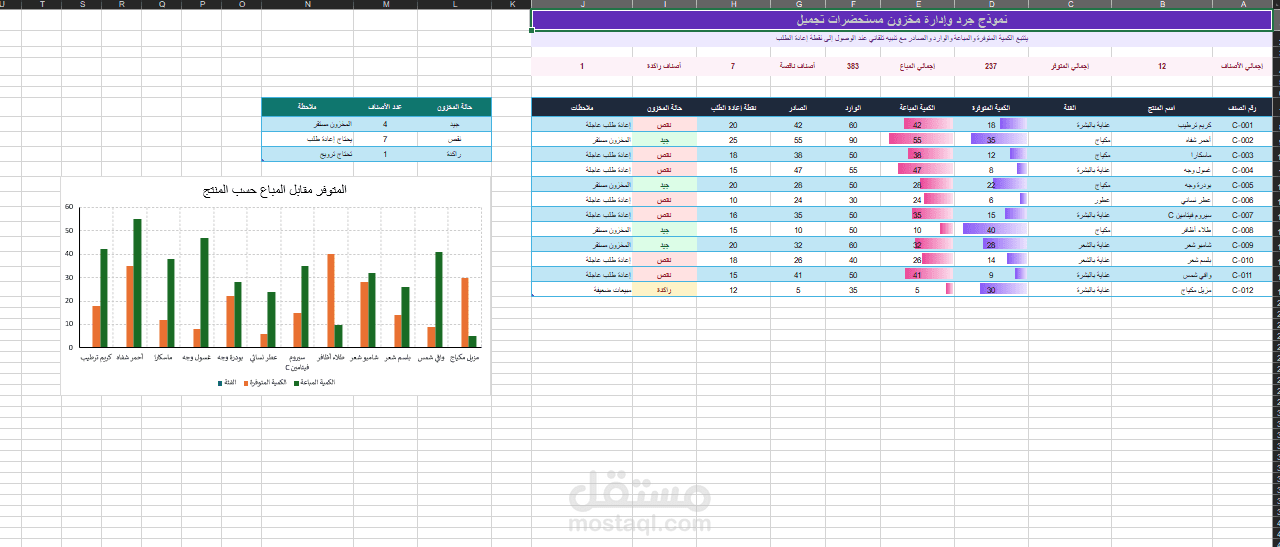Click reorder point 25 in row C-002
Screen dimensions: 1280x547
coord(733,140)
